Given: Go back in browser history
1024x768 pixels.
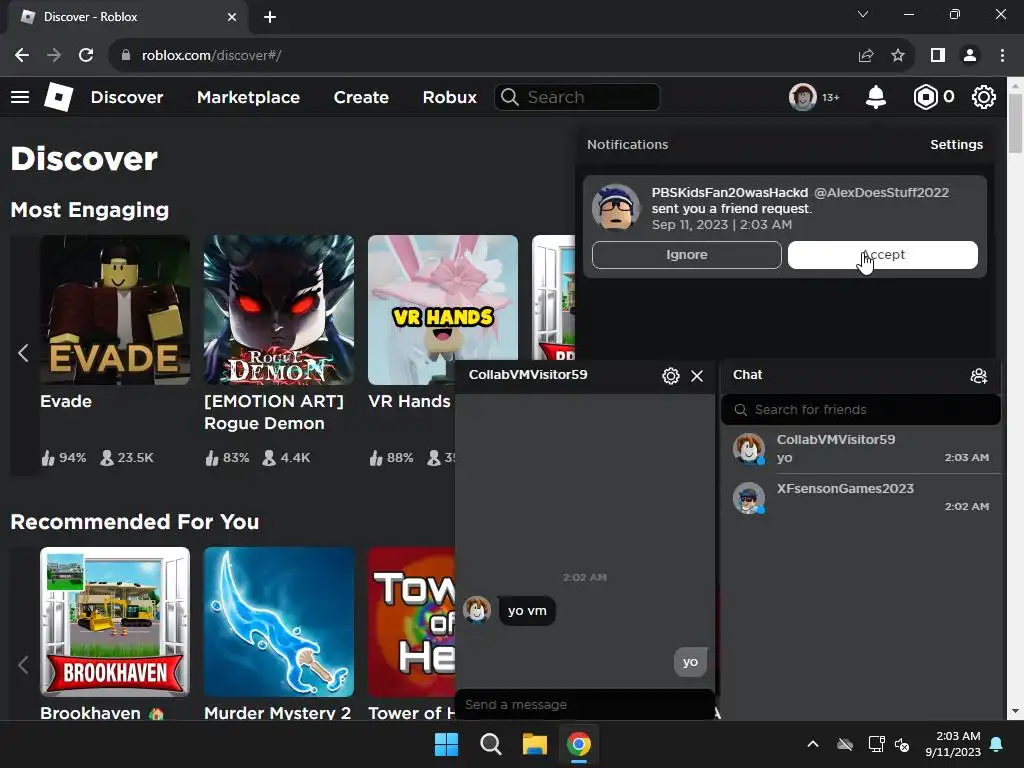Looking at the screenshot, I should [x=22, y=56].
